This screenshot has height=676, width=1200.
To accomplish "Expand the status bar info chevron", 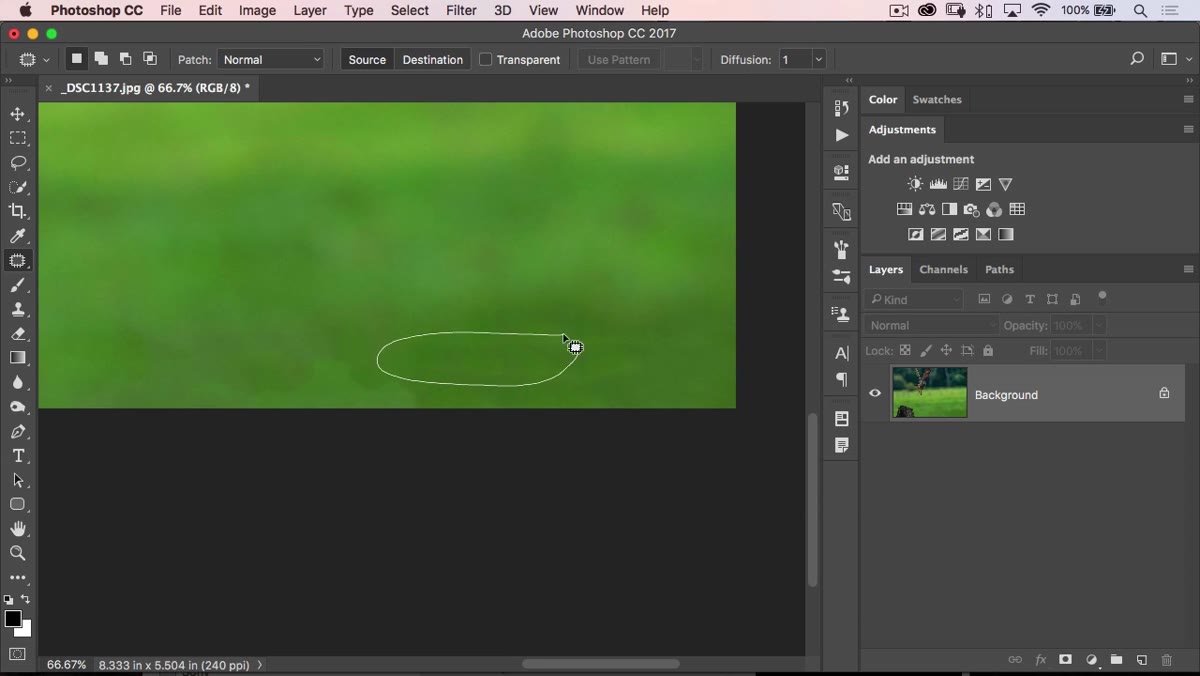I will pyautogui.click(x=260, y=664).
